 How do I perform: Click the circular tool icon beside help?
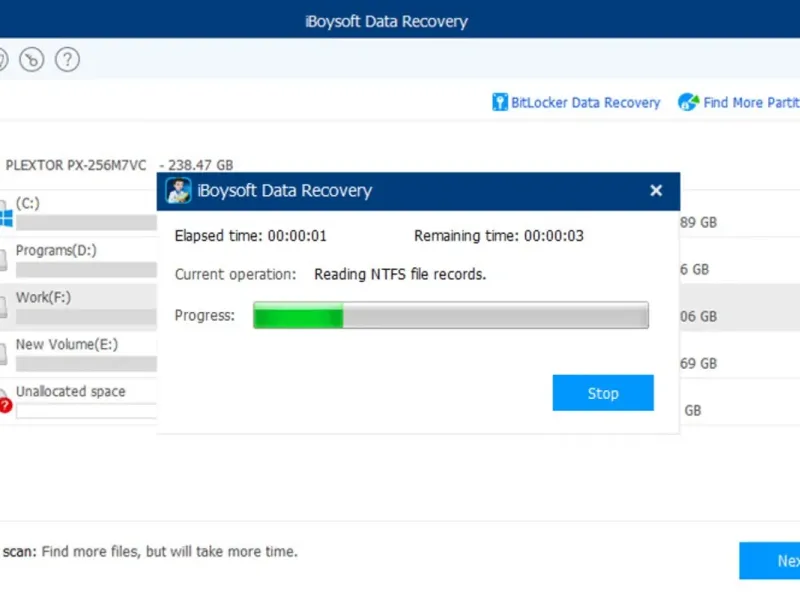tap(31, 59)
